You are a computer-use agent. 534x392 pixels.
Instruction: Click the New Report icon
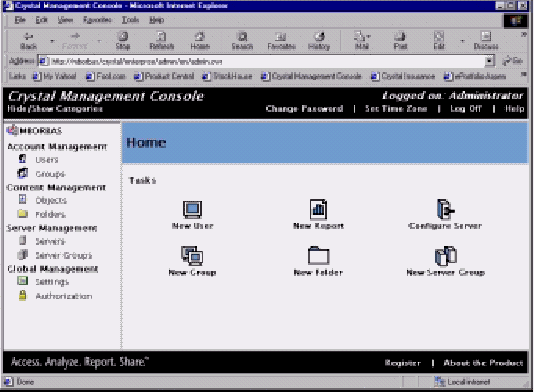coord(318,209)
